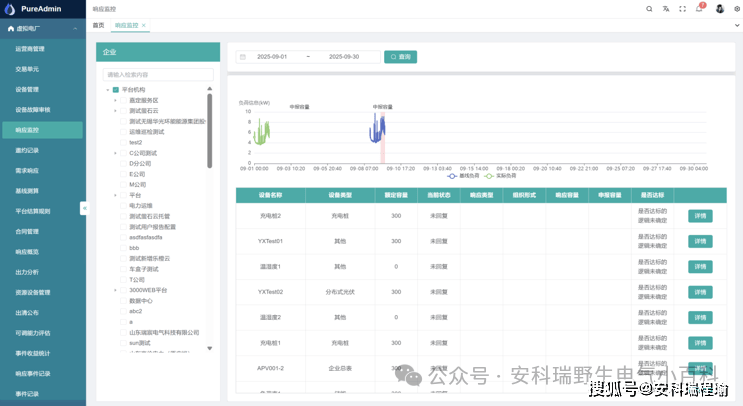743x406 pixels.
Task: Click the end date 2025-09-30 field
Action: [344, 57]
